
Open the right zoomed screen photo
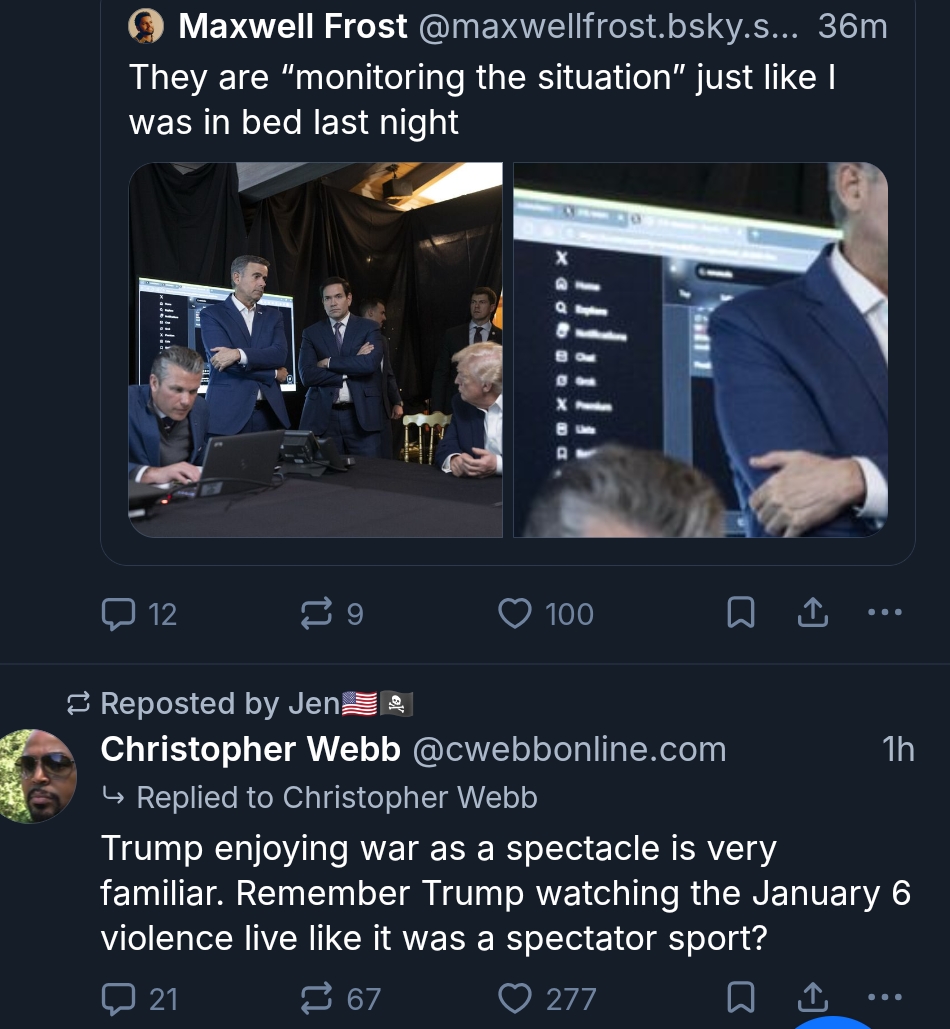click(x=700, y=350)
